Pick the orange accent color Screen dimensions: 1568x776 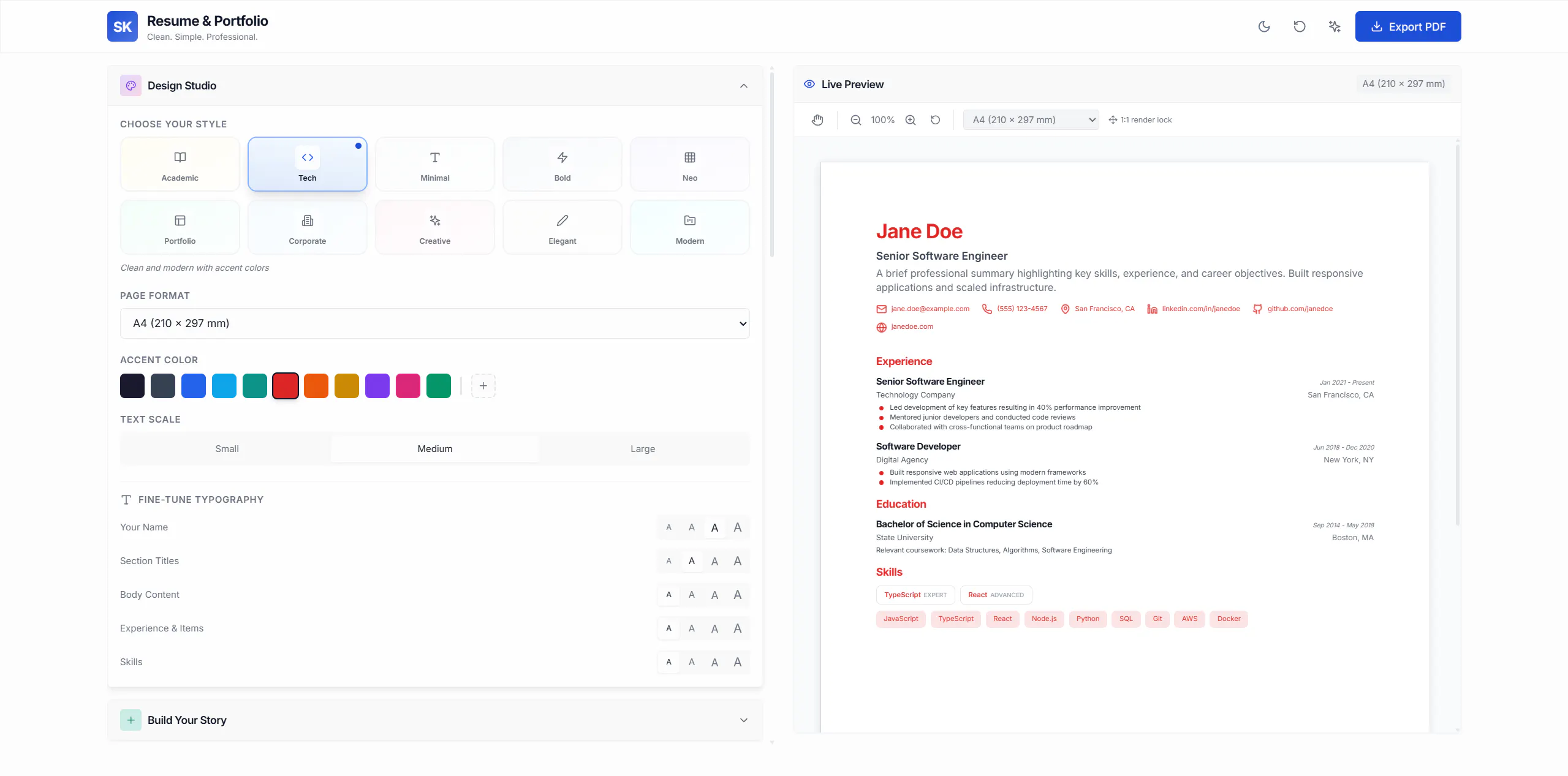pos(316,386)
